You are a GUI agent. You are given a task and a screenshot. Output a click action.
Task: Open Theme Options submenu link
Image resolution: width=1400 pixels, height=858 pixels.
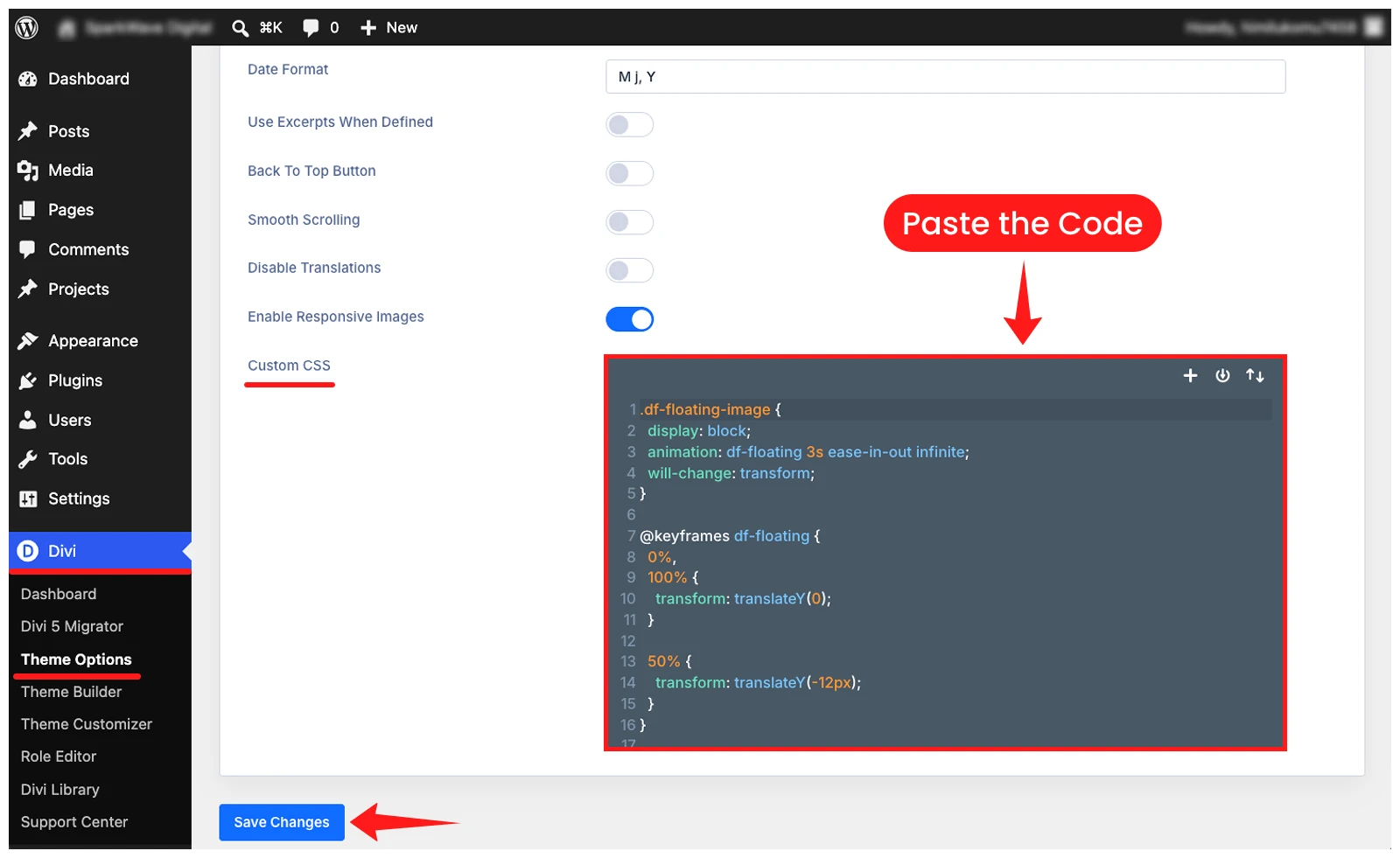point(76,659)
